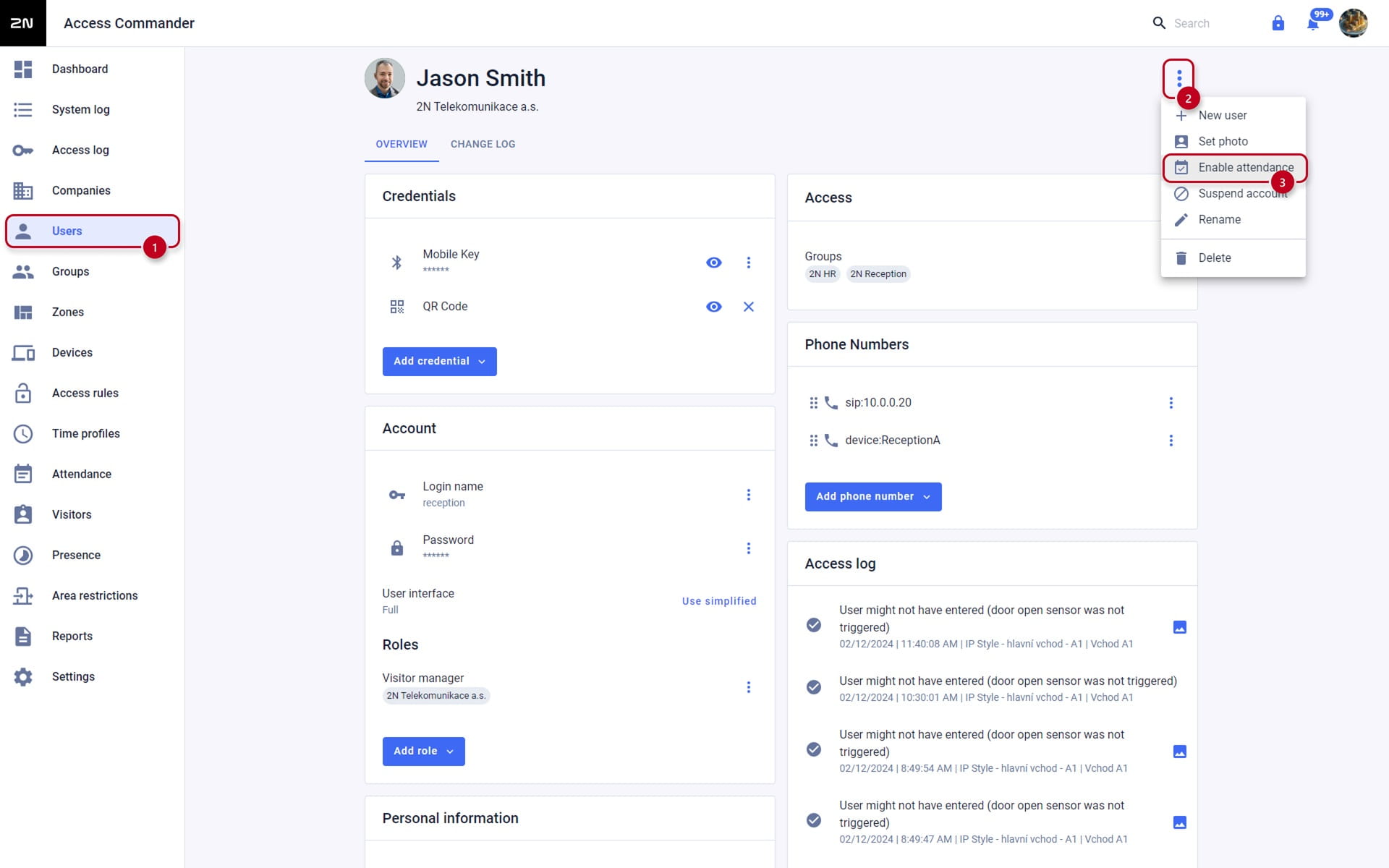Open Users in sidebar
Viewport: 1389px width, 868px height.
point(92,231)
